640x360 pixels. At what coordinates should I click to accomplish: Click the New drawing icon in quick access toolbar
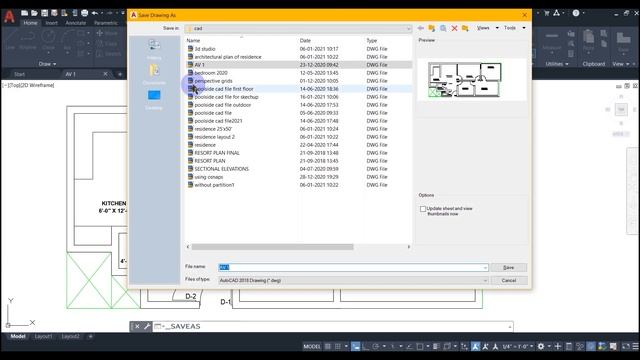point(24,13)
